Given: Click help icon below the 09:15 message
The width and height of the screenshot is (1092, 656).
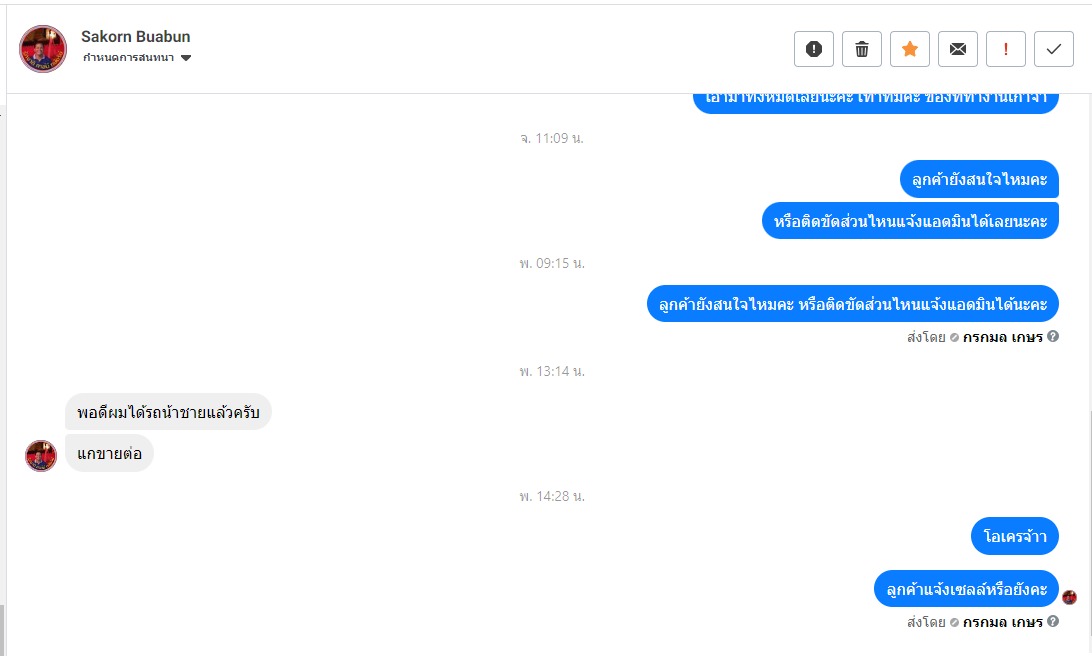Looking at the screenshot, I should [x=1053, y=337].
